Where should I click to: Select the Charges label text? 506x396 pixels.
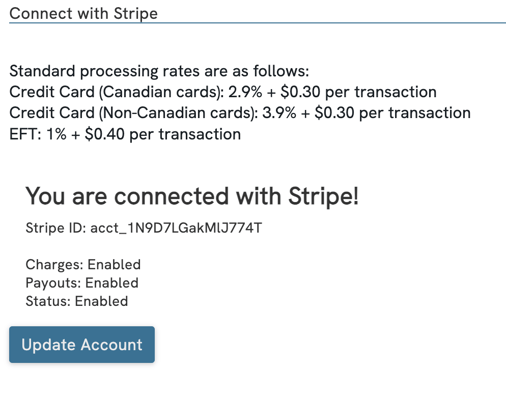point(54,265)
